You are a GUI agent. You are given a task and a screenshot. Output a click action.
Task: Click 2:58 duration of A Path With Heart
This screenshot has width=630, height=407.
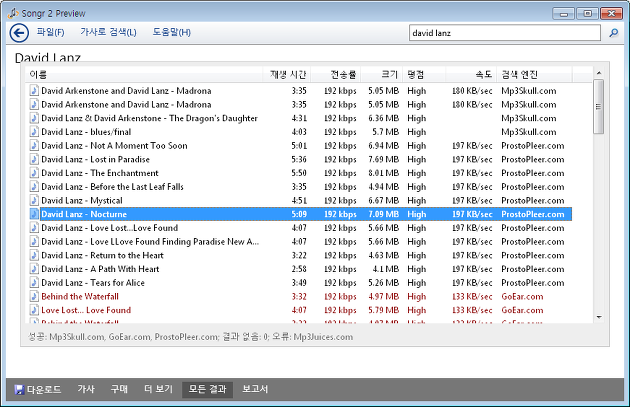(299, 269)
